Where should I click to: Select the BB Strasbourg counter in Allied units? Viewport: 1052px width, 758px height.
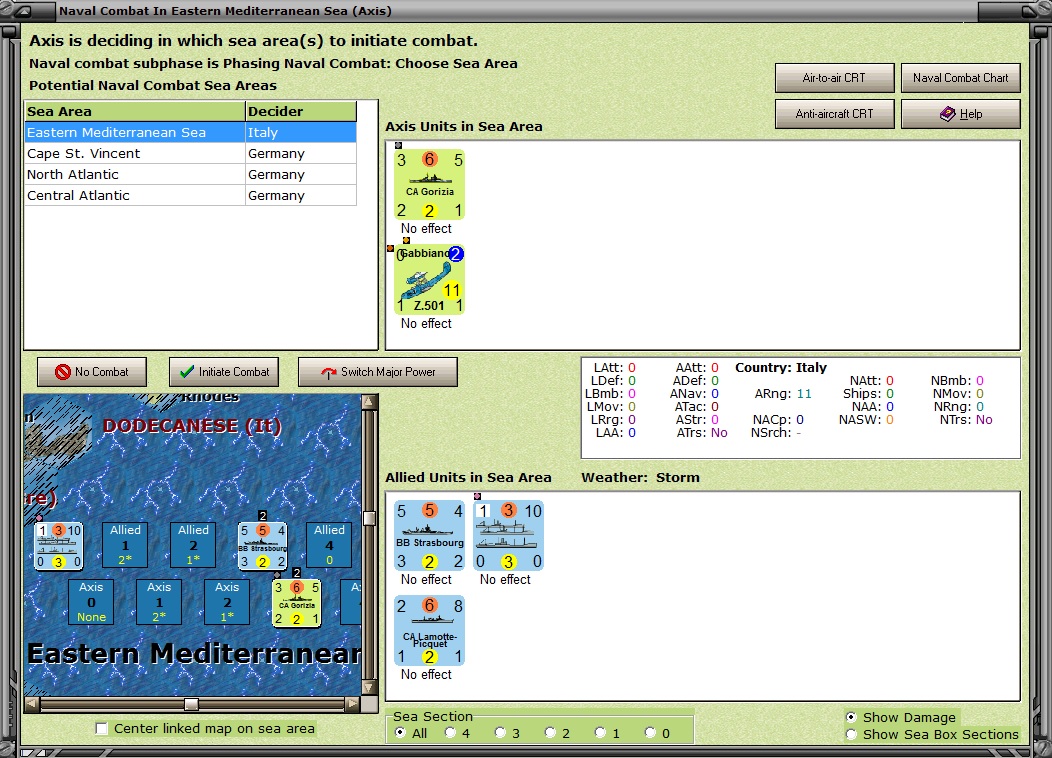click(x=429, y=535)
